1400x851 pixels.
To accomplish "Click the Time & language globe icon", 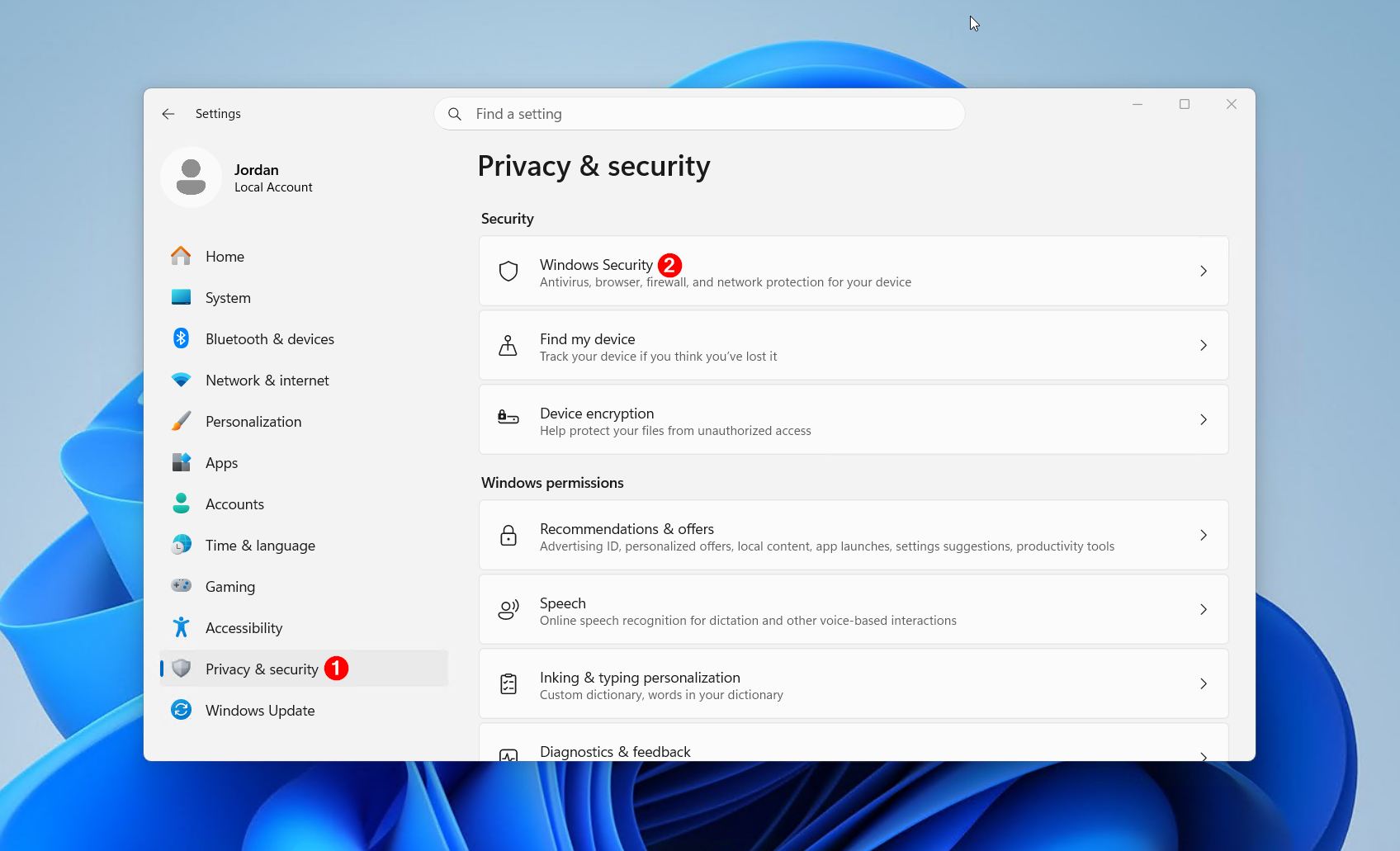I will pyautogui.click(x=181, y=545).
